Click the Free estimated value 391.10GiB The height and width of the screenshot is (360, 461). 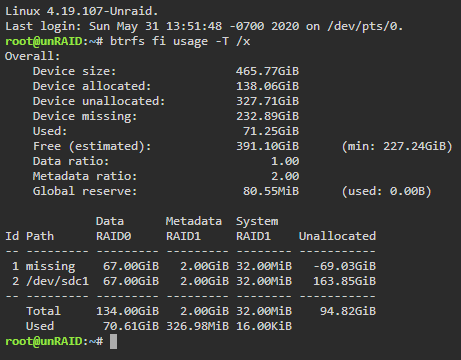[x=267, y=146]
